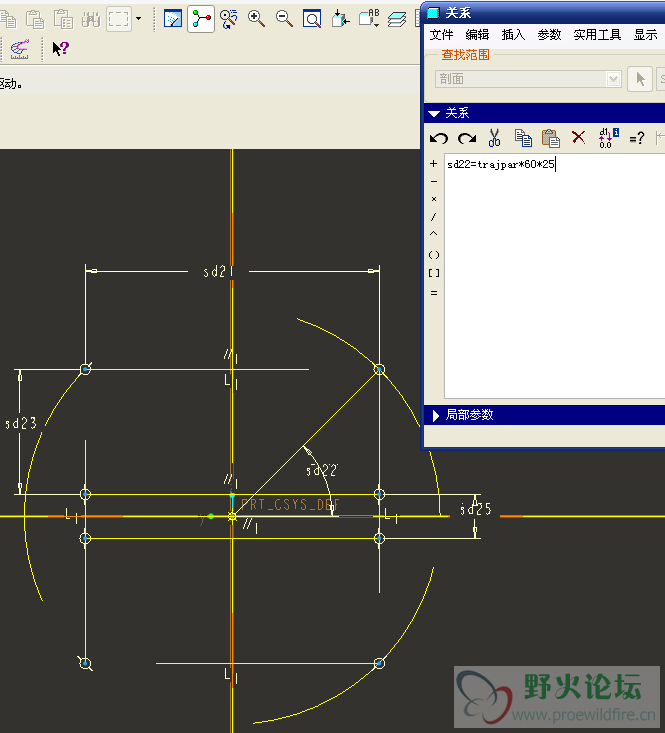This screenshot has height=733, width=665.
Task: Insert caret exponent operator
Action: [x=434, y=234]
